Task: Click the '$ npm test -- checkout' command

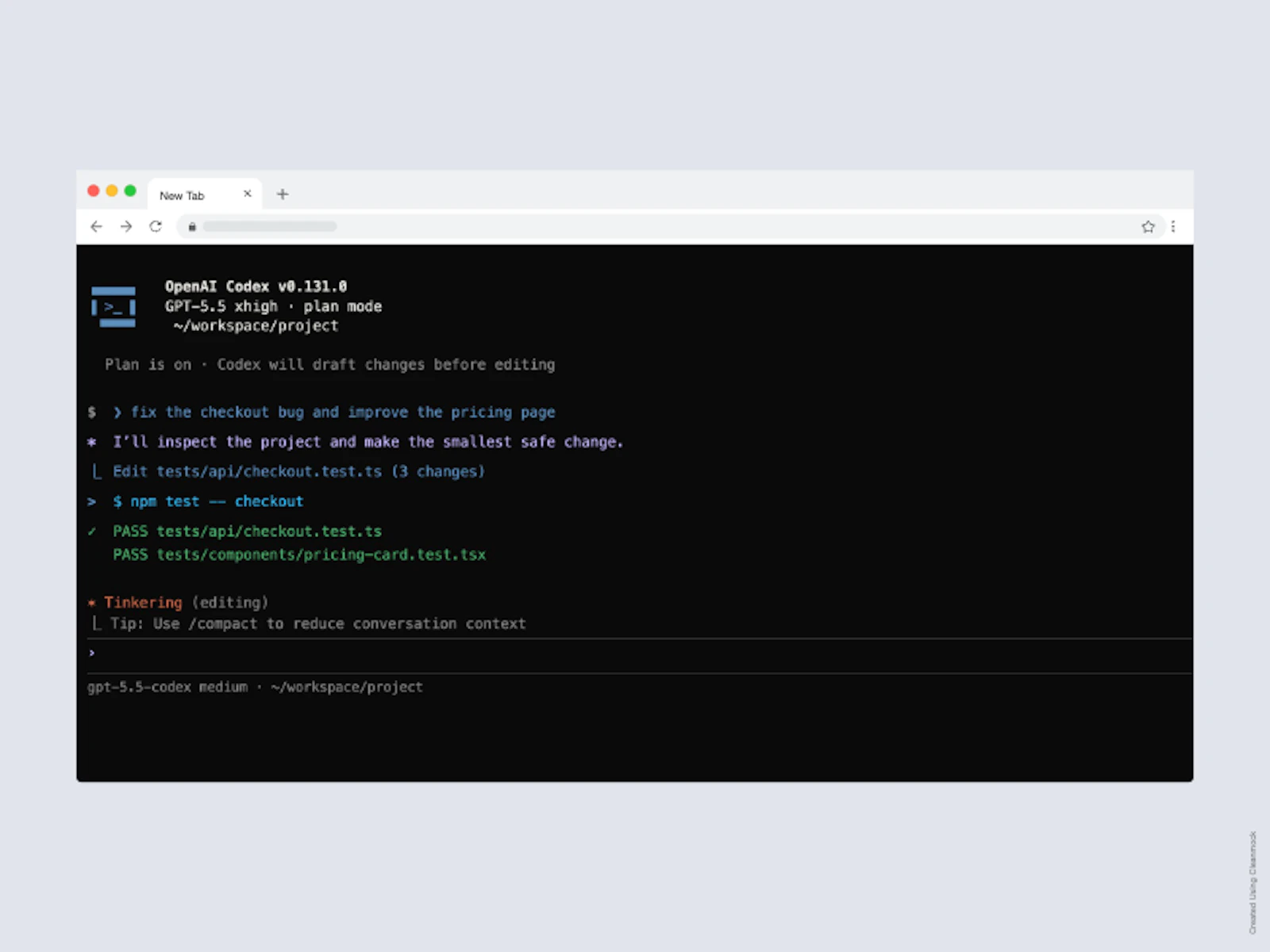Action: (x=208, y=501)
